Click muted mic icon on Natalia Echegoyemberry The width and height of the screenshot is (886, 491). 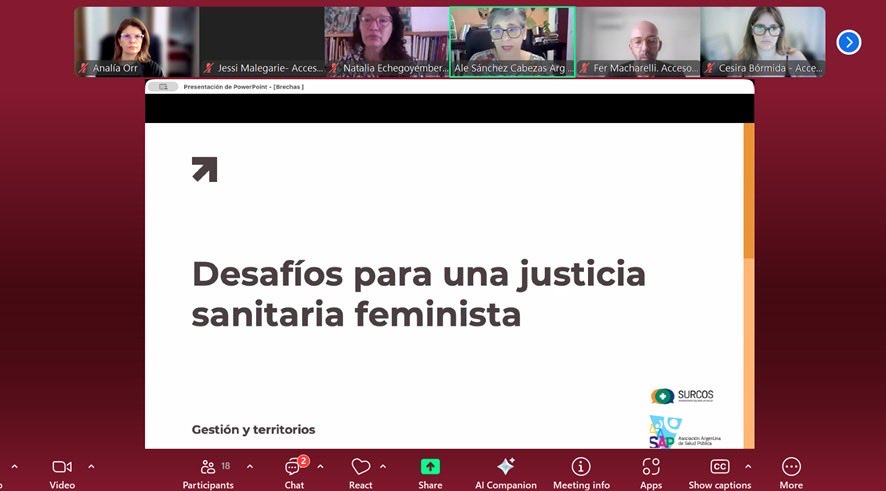334,68
